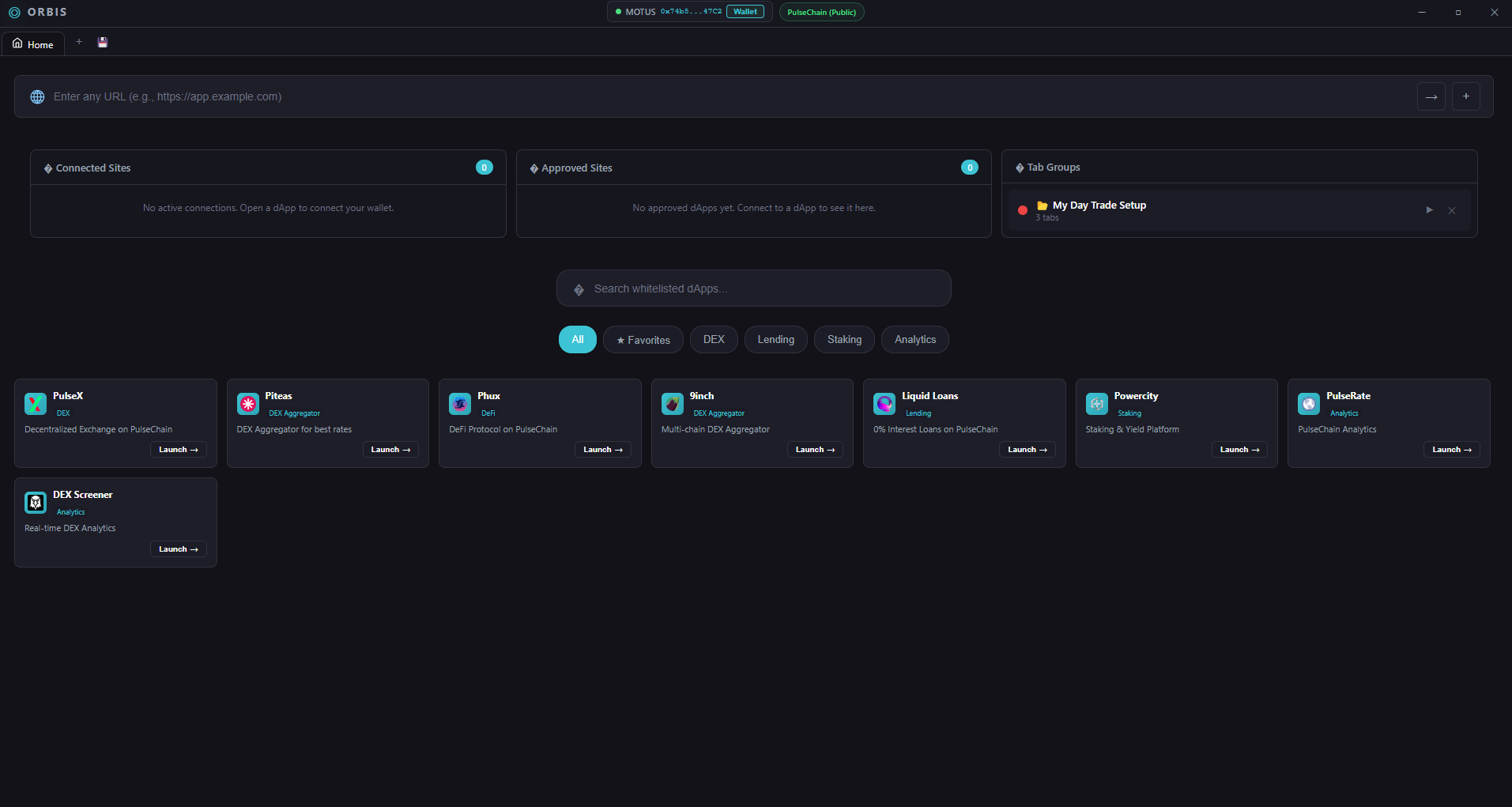Filter dApps by Favorites
The width and height of the screenshot is (1512, 807).
643,340
